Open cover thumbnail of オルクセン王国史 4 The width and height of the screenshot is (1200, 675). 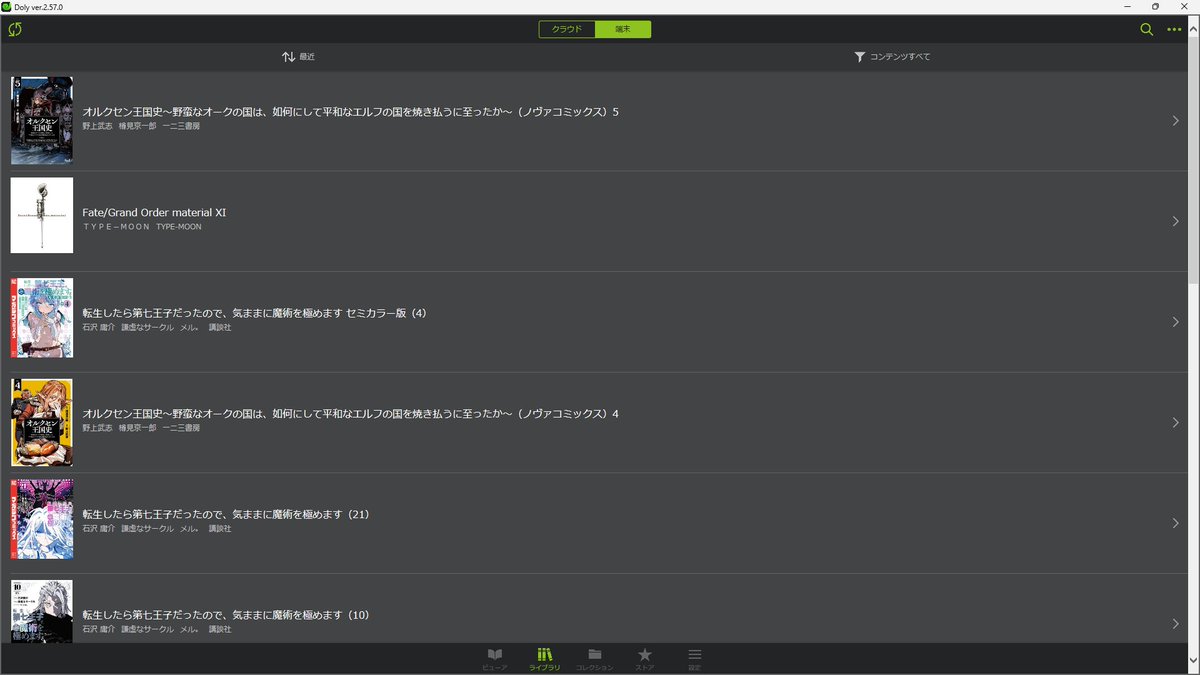click(42, 422)
